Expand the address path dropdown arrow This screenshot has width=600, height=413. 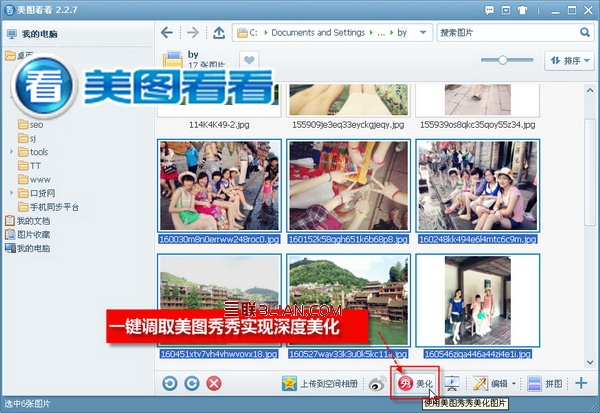click(423, 33)
